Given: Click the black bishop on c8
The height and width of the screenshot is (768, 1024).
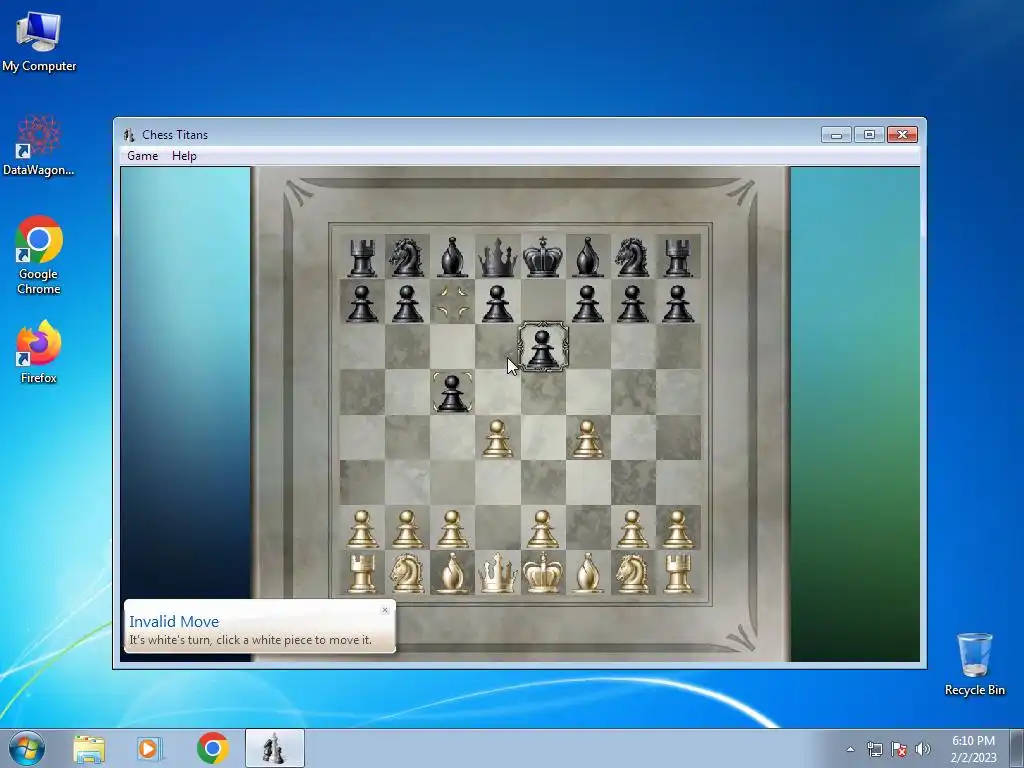Looking at the screenshot, I should [452, 257].
